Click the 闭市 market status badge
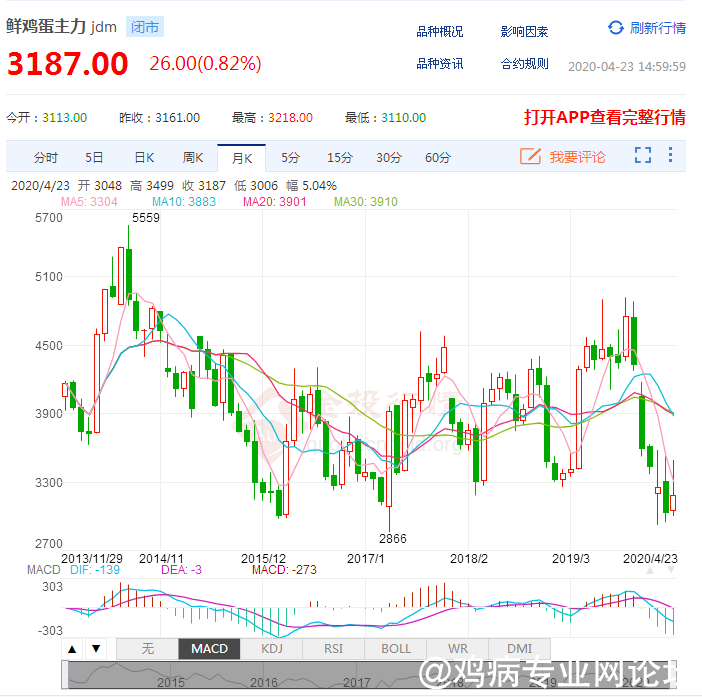The width and height of the screenshot is (702, 697). [x=145, y=27]
